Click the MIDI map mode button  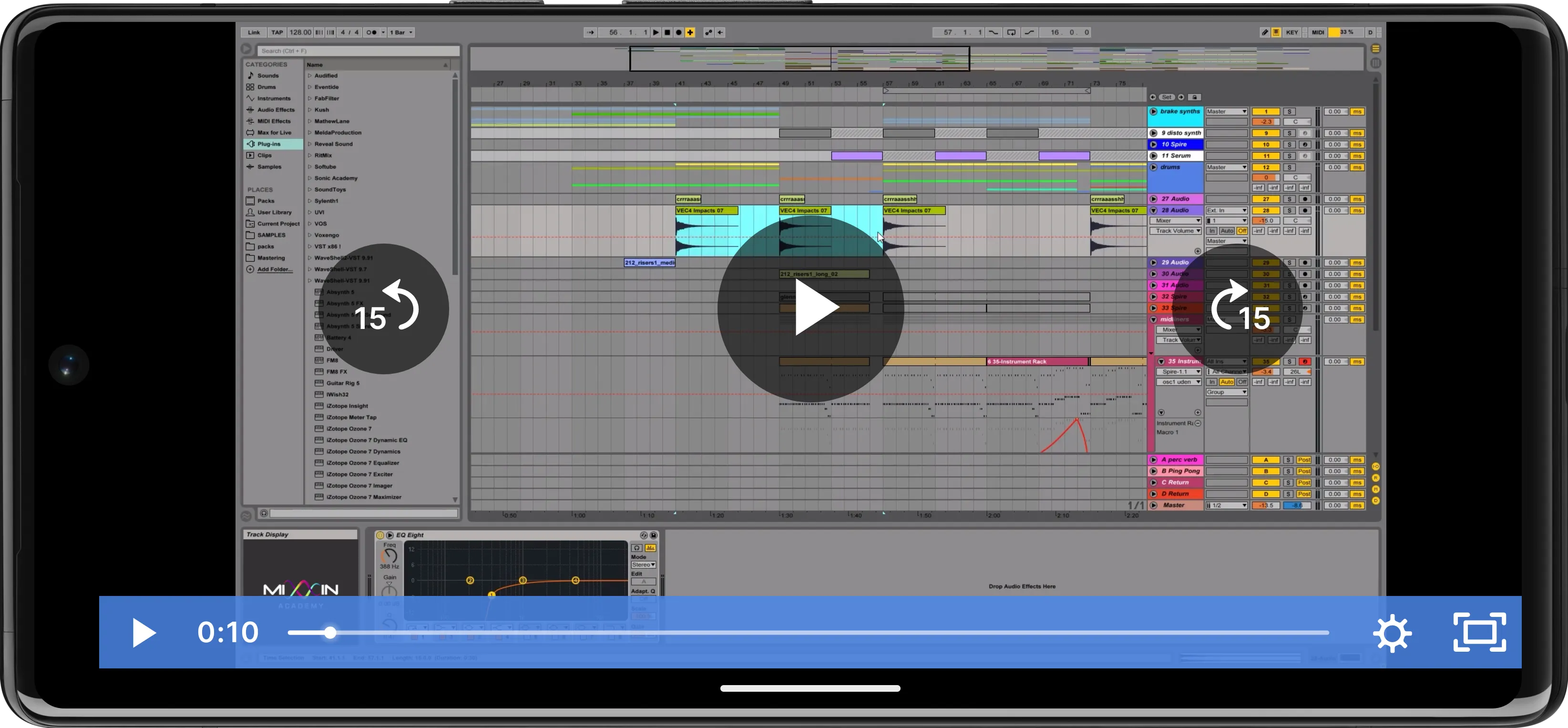(x=1317, y=32)
